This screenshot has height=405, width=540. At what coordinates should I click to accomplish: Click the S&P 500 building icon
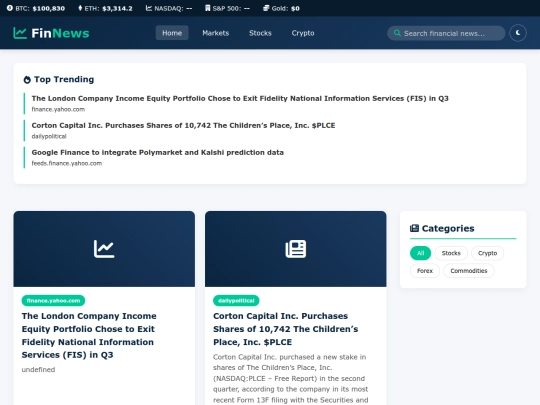point(207,8)
